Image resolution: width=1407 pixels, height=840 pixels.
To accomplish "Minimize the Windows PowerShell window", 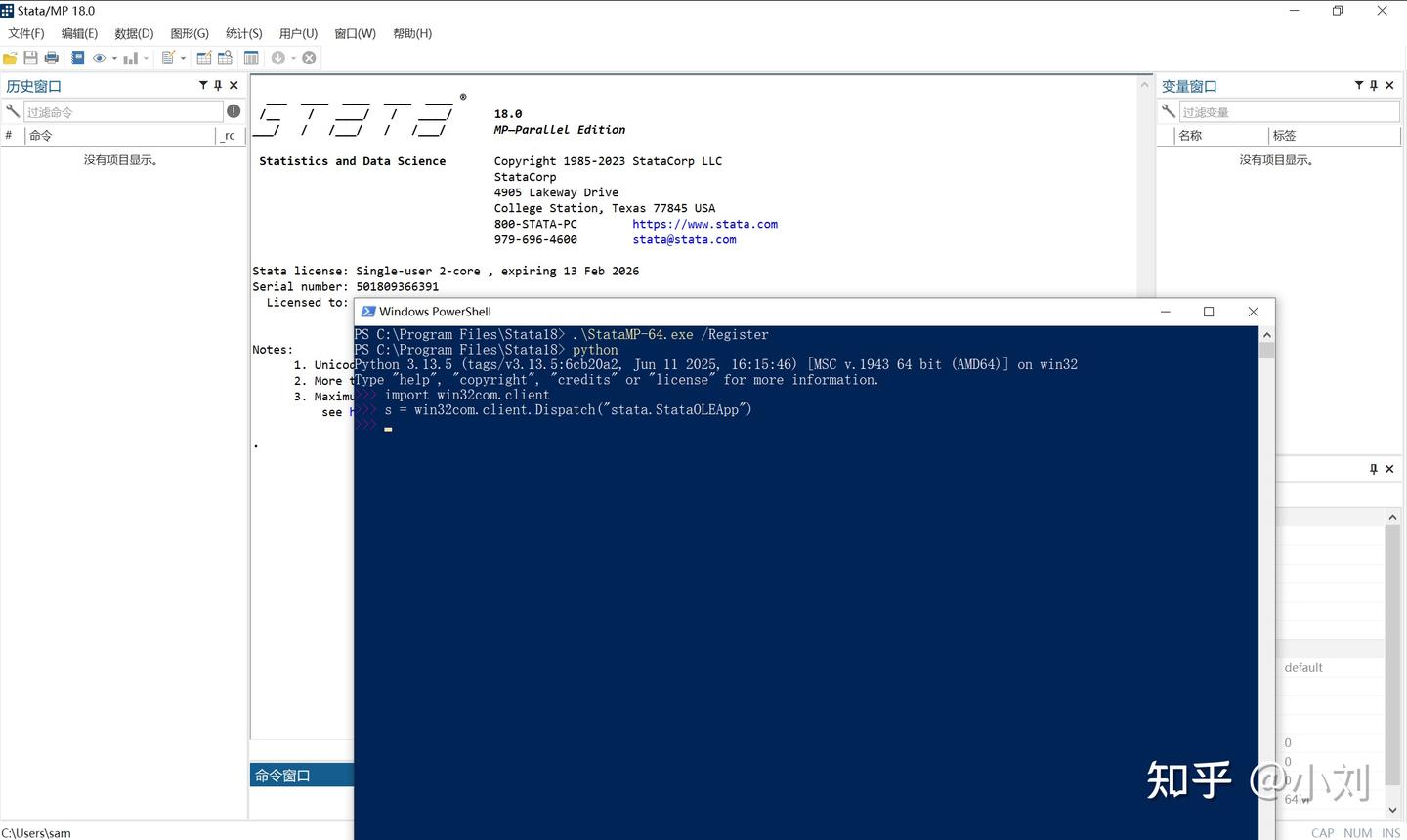I will pyautogui.click(x=1165, y=312).
